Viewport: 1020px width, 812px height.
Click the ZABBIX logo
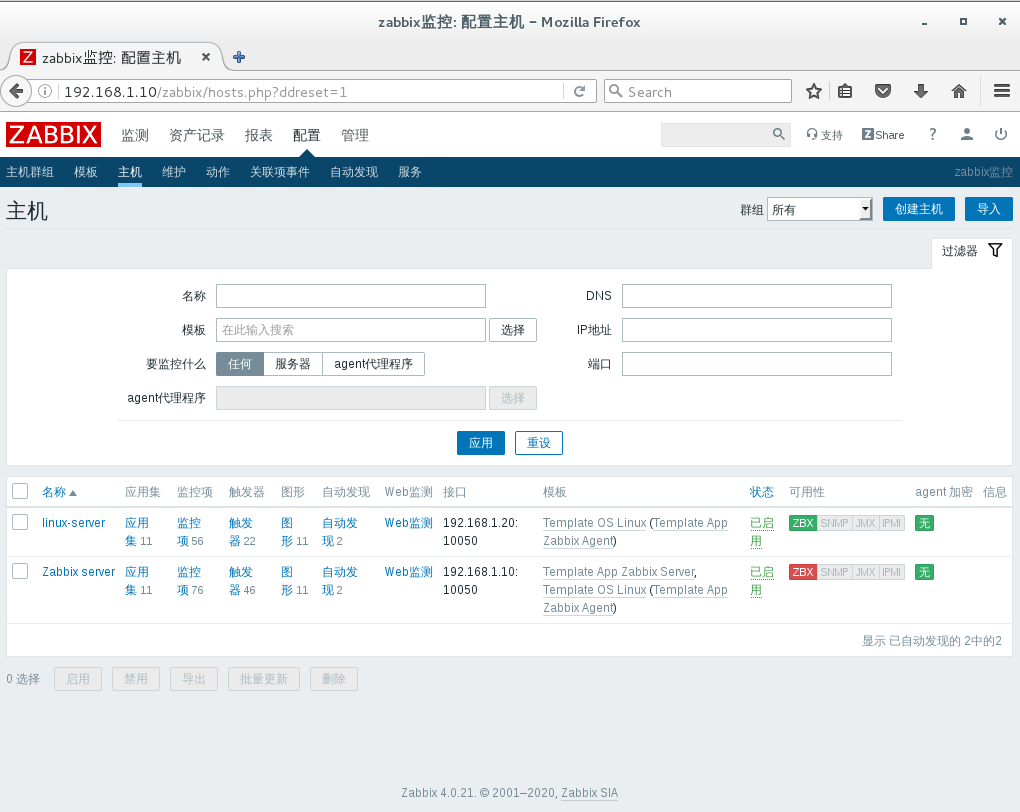[x=53, y=135]
